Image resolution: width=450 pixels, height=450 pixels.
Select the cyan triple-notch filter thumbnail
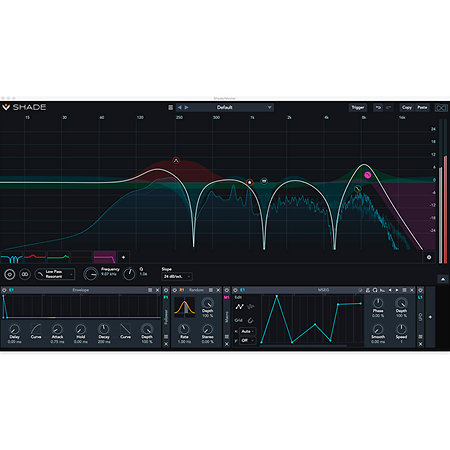click(x=12, y=258)
